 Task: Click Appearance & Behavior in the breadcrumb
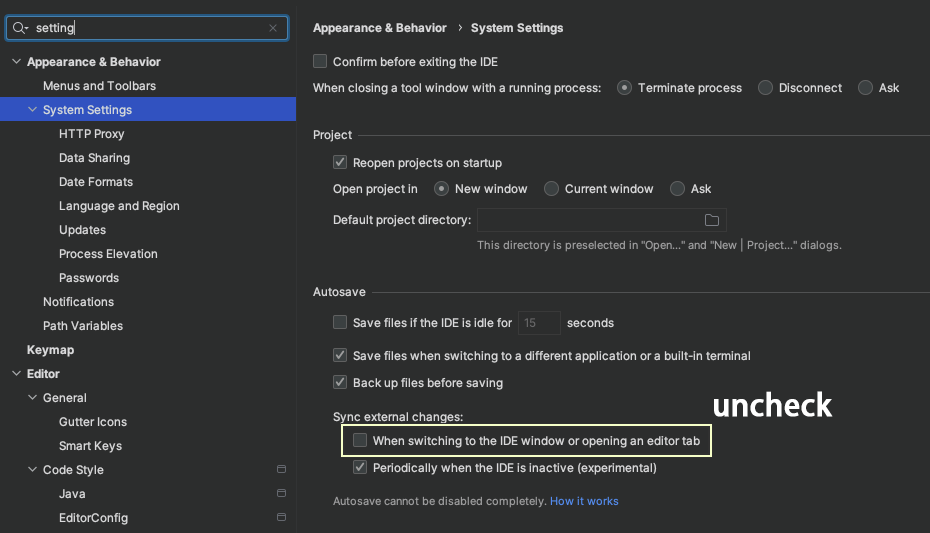[379, 28]
